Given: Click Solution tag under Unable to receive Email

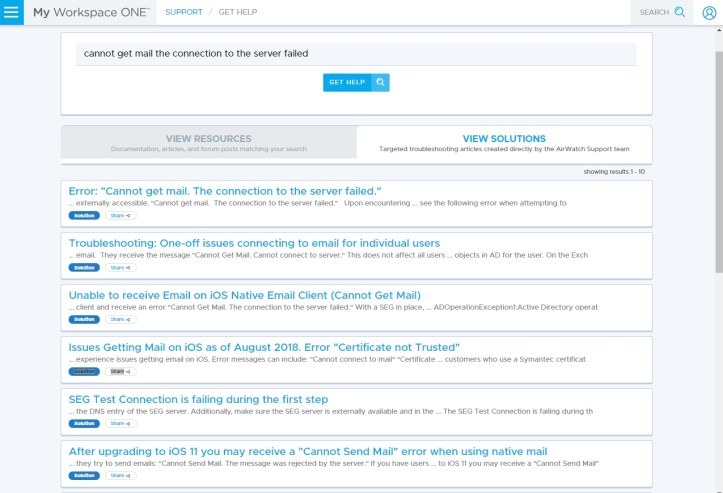Looking at the screenshot, I should click(84, 319).
